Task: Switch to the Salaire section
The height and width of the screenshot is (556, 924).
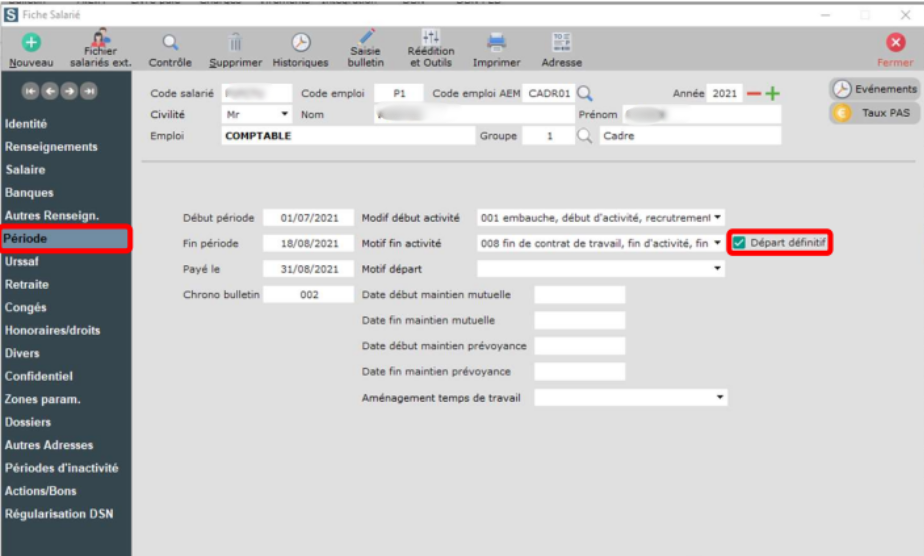Action: (x=25, y=170)
